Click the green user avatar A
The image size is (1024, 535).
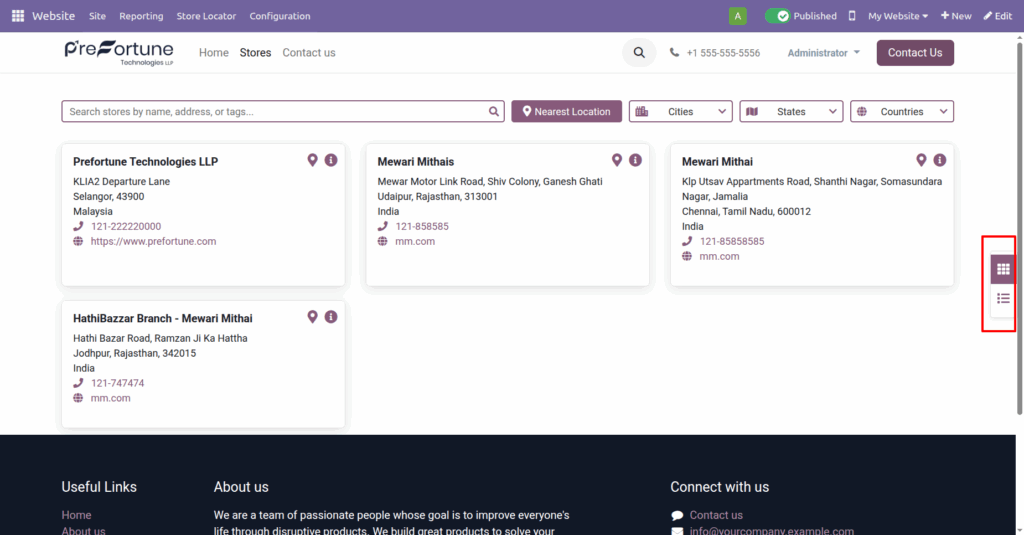pyautogui.click(x=737, y=16)
